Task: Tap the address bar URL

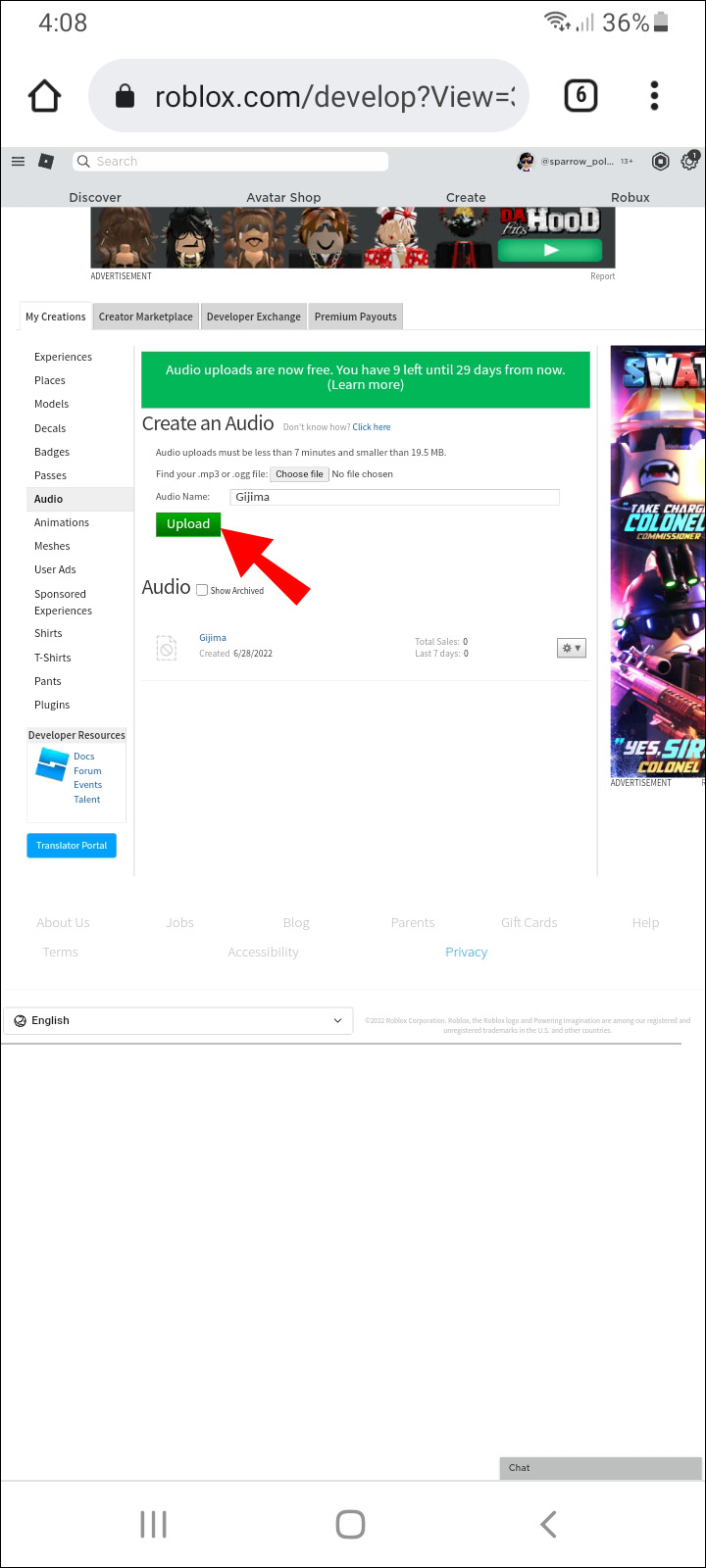Action: pyautogui.click(x=334, y=96)
